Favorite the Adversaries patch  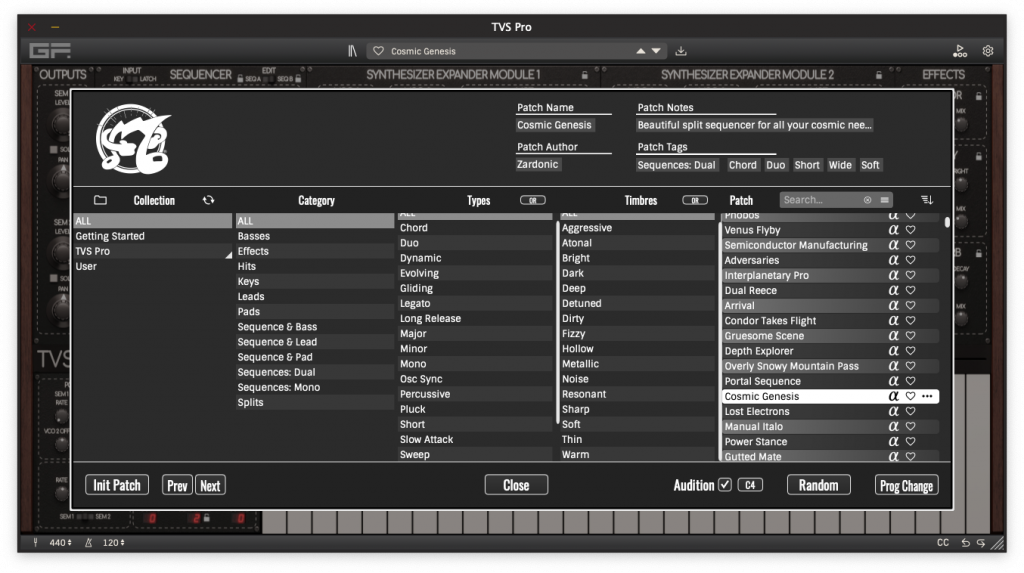(x=910, y=260)
